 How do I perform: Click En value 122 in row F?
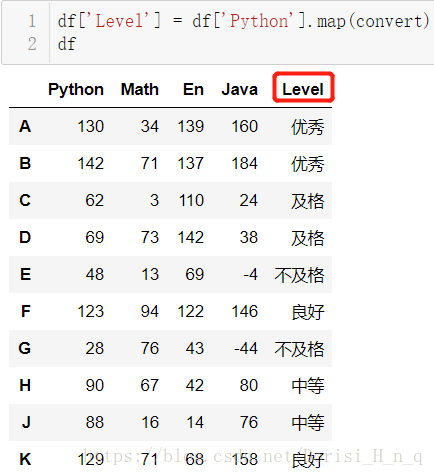click(190, 311)
